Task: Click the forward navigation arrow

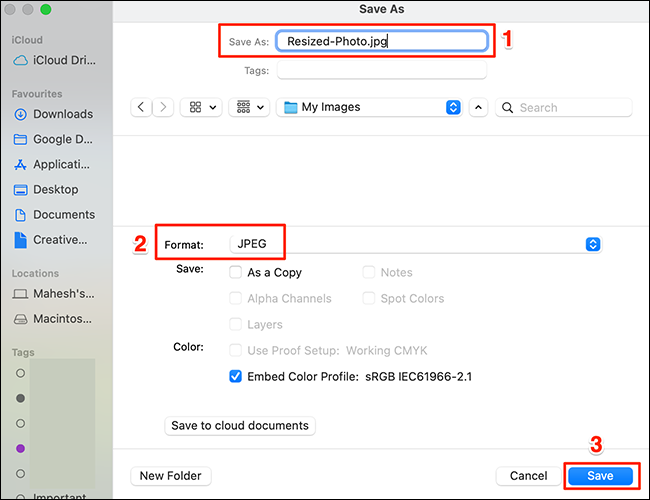Action: 163,107
